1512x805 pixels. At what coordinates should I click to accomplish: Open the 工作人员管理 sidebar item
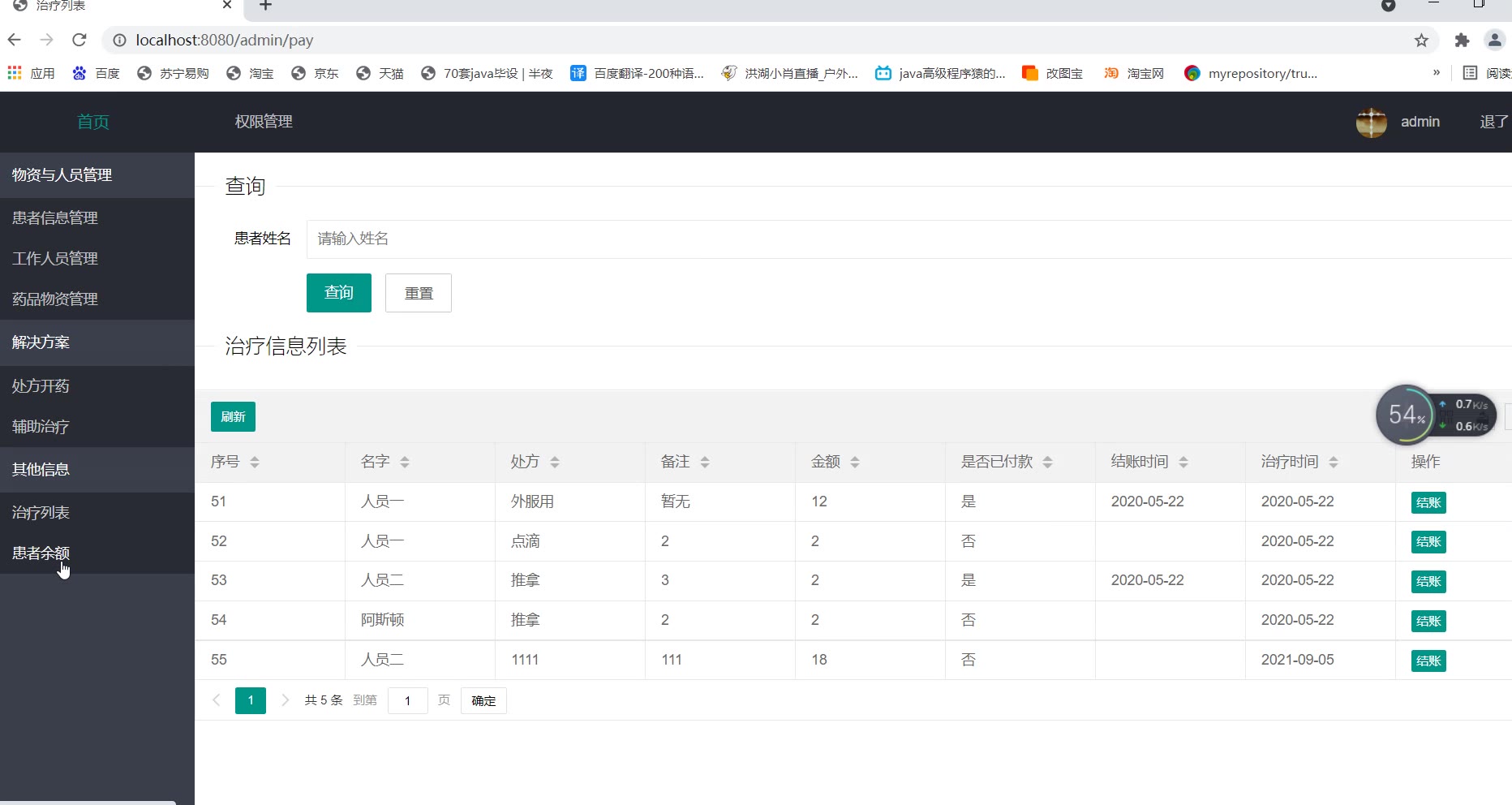pyautogui.click(x=97, y=258)
